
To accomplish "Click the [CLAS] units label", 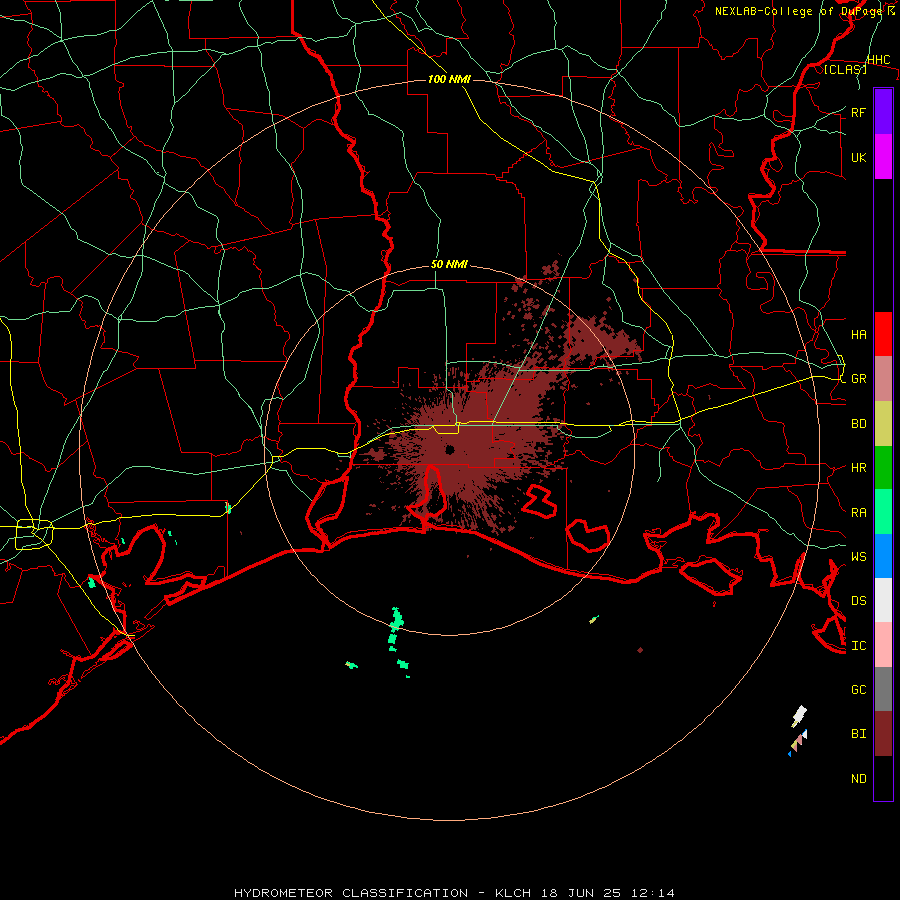I will pos(845,69).
